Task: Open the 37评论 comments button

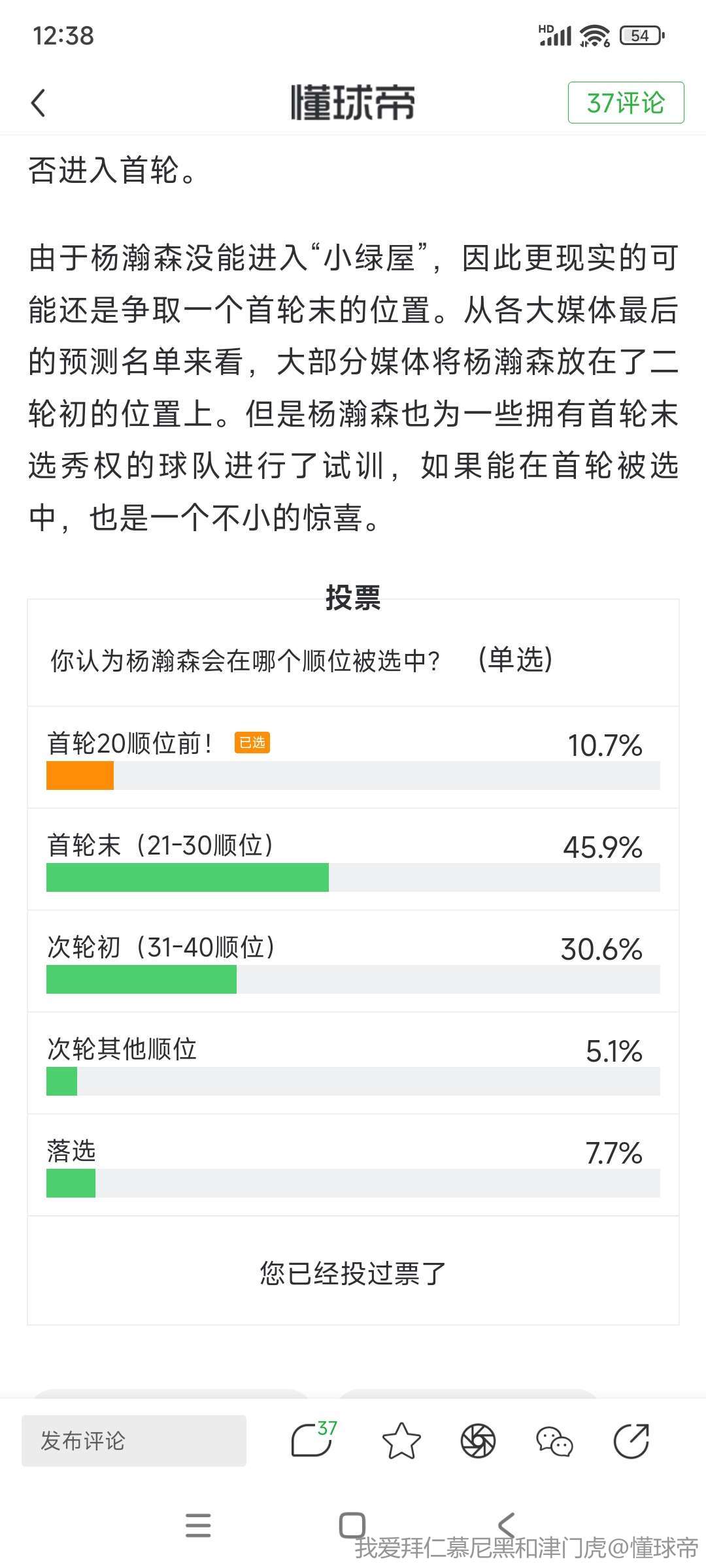Action: point(626,103)
